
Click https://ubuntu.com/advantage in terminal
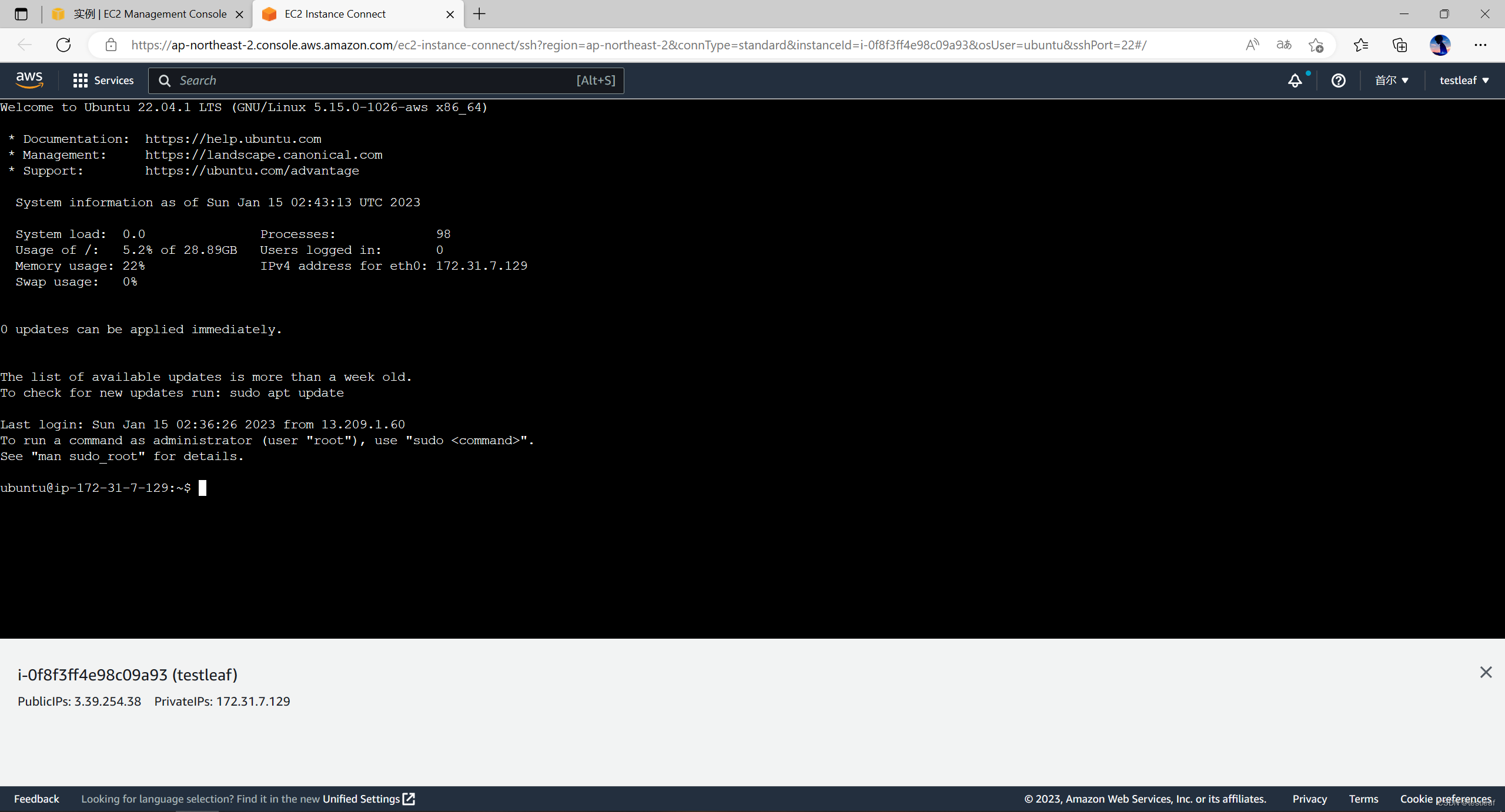(x=252, y=171)
